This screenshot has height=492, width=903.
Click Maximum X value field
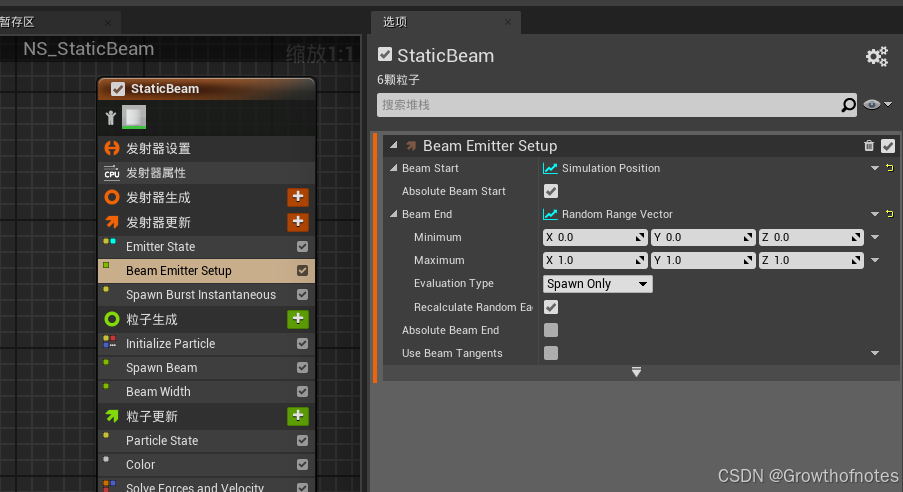point(595,260)
